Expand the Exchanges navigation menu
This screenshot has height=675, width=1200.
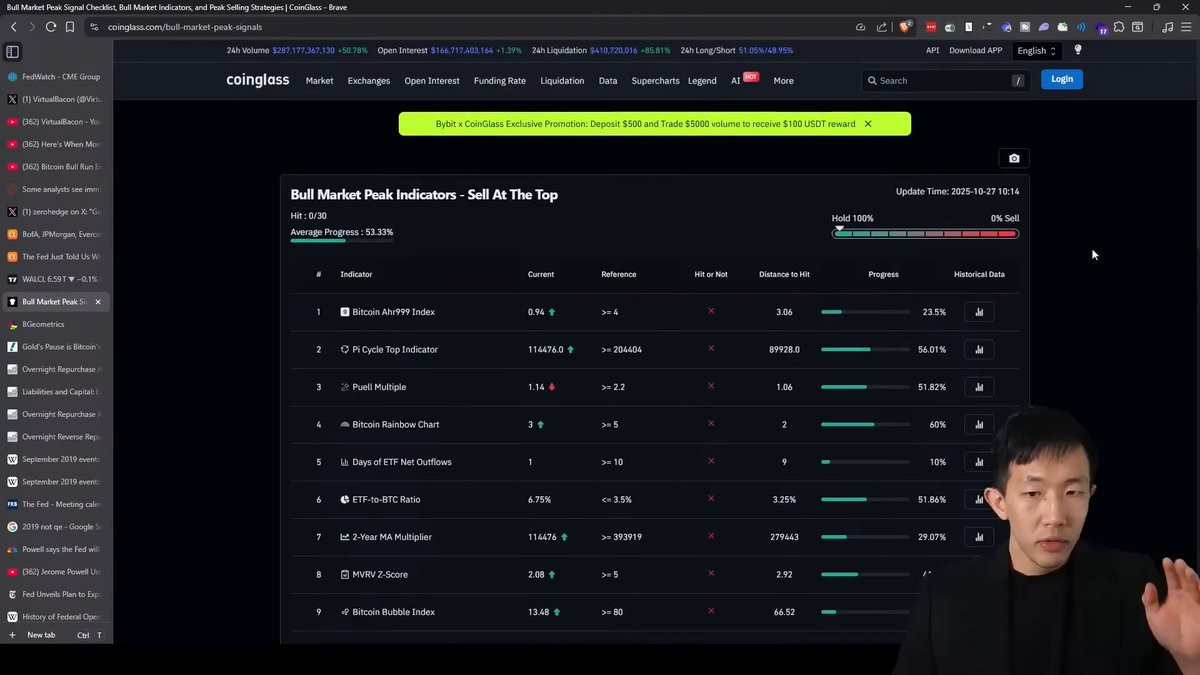coord(369,81)
